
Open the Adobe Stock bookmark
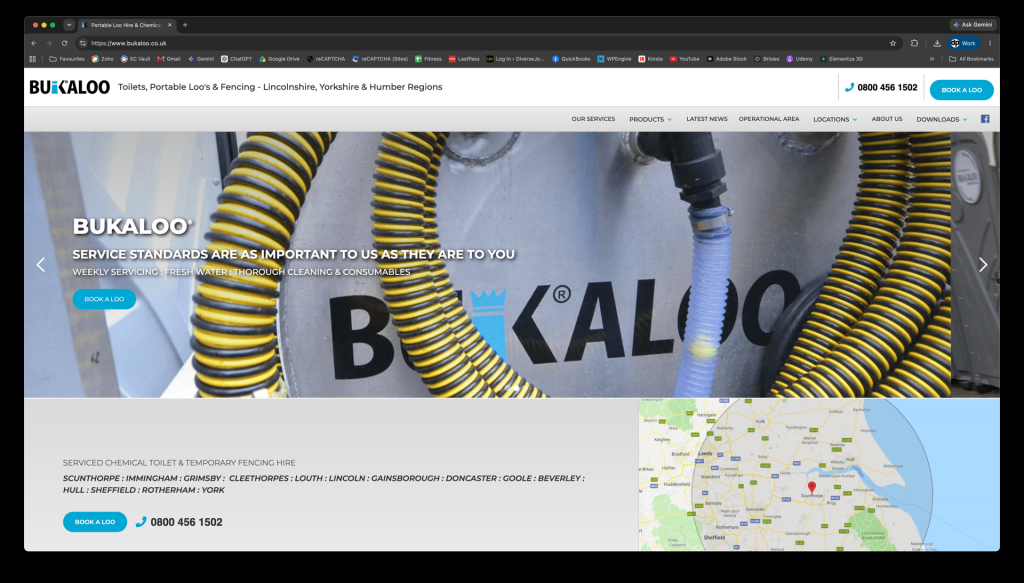click(x=726, y=59)
